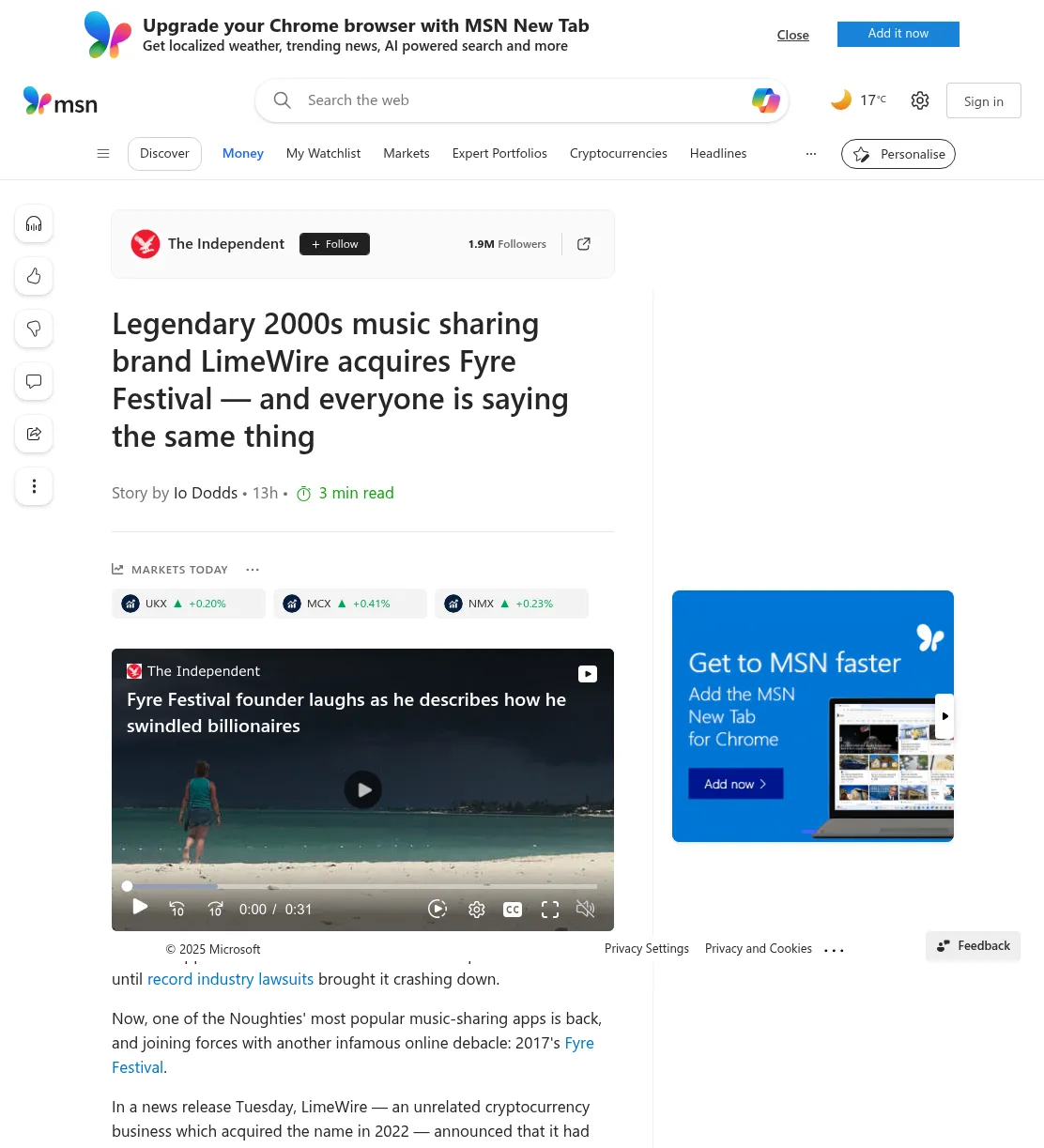Image resolution: width=1044 pixels, height=1148 pixels.
Task: Open the MSN logo homepage
Action: tap(60, 101)
